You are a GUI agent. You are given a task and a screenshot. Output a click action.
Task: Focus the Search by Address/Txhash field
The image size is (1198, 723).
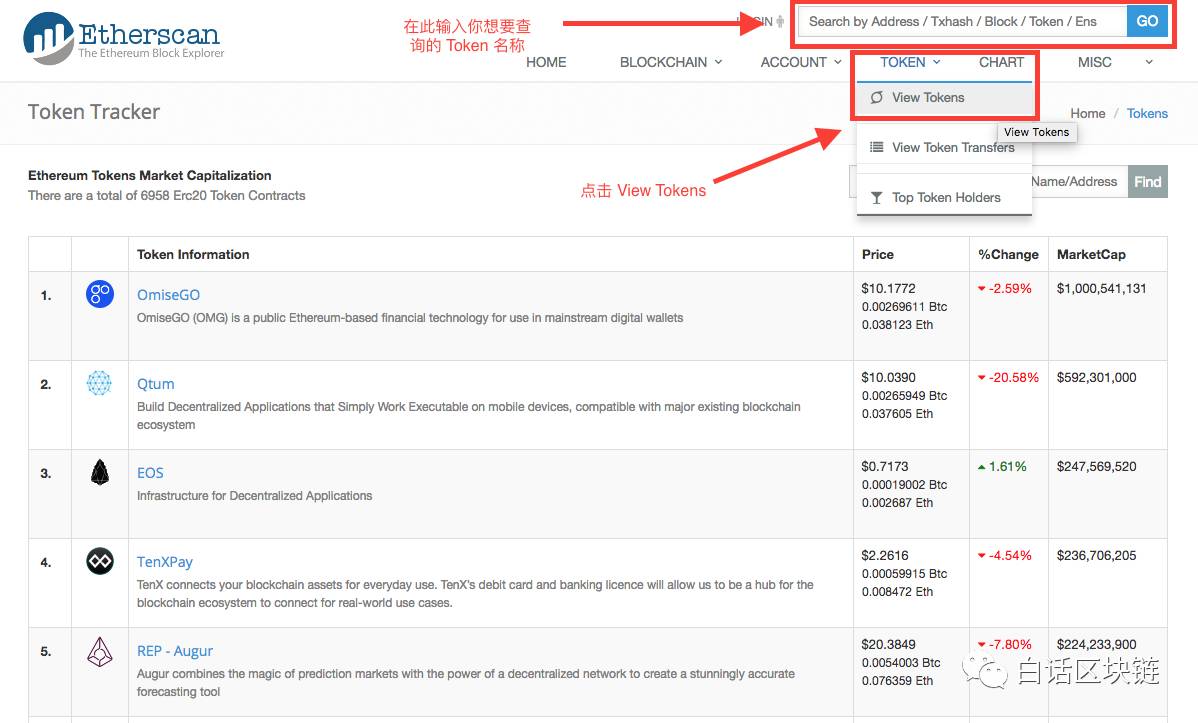[x=963, y=21]
